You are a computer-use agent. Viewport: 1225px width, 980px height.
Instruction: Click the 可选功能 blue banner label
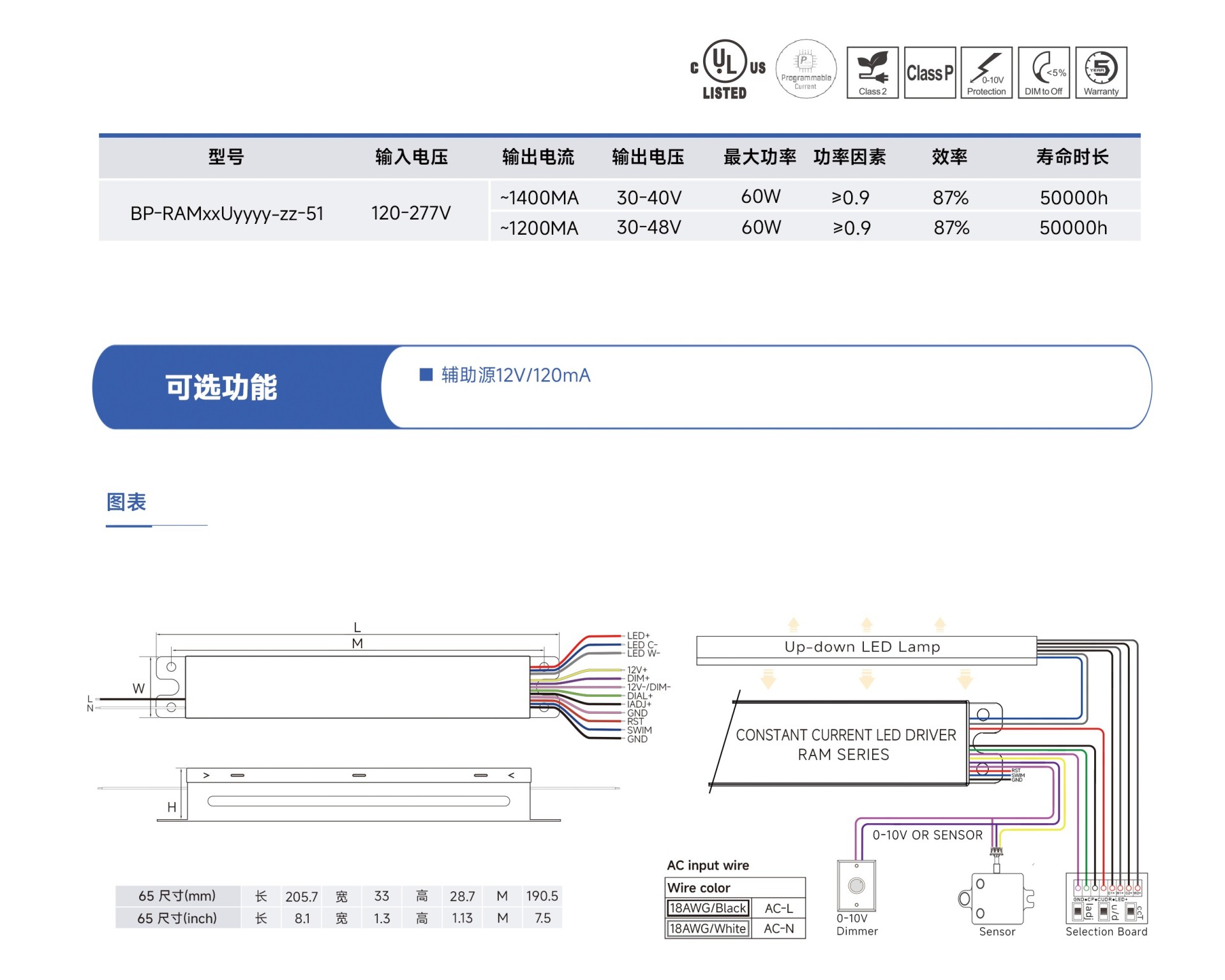(x=221, y=387)
